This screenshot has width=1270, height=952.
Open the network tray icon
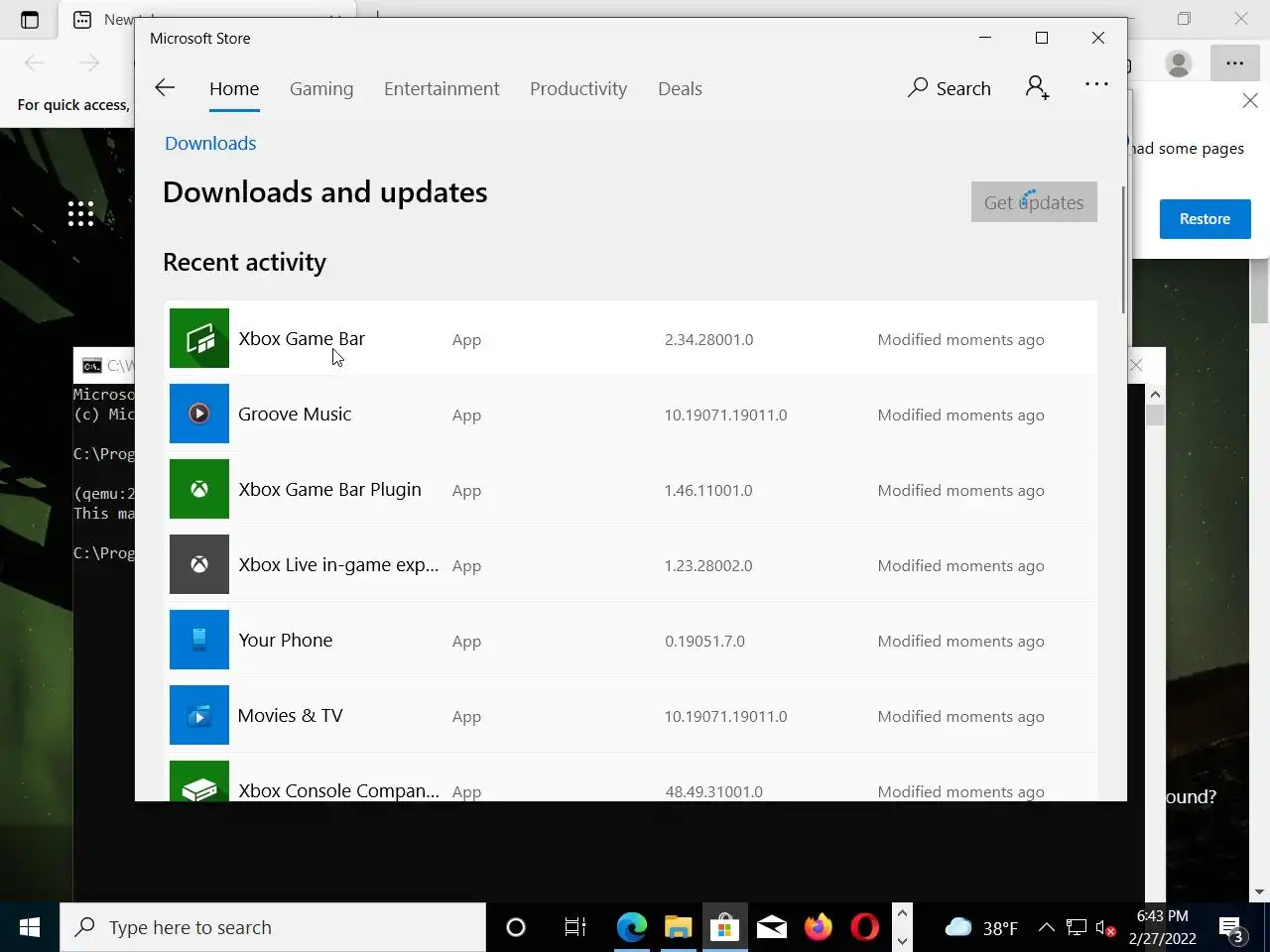point(1077,928)
